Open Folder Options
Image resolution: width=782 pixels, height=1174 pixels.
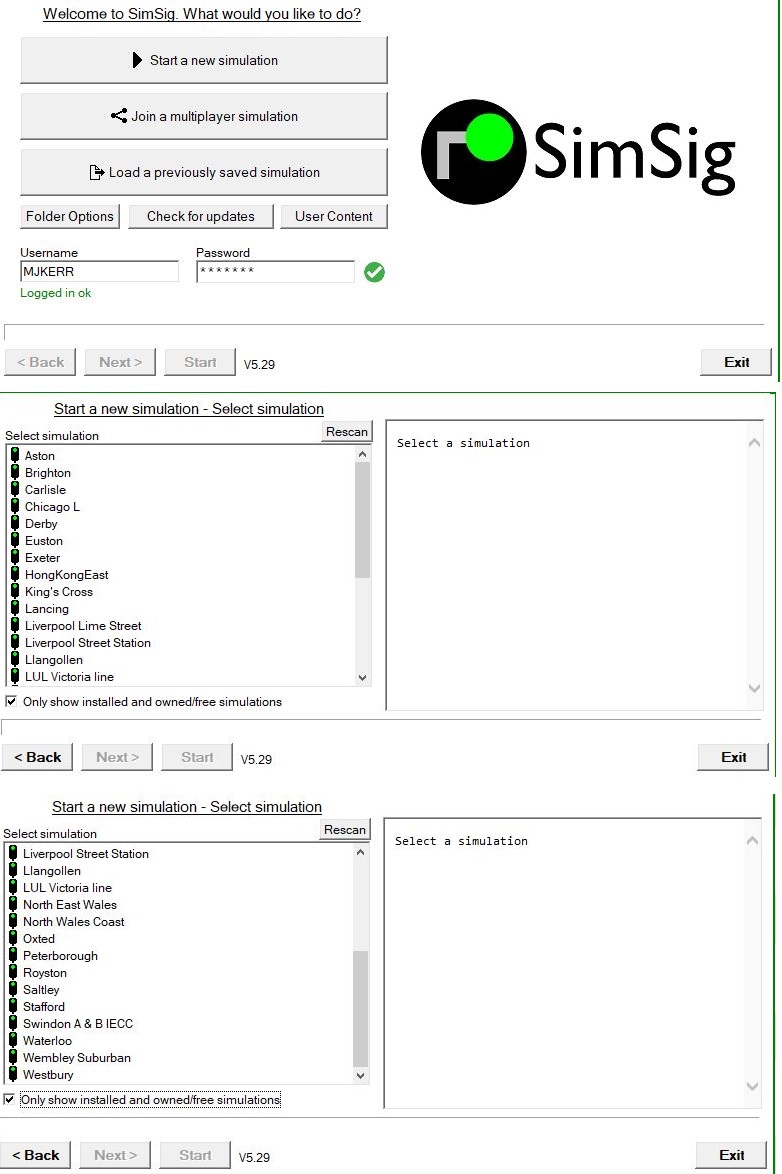click(x=70, y=216)
